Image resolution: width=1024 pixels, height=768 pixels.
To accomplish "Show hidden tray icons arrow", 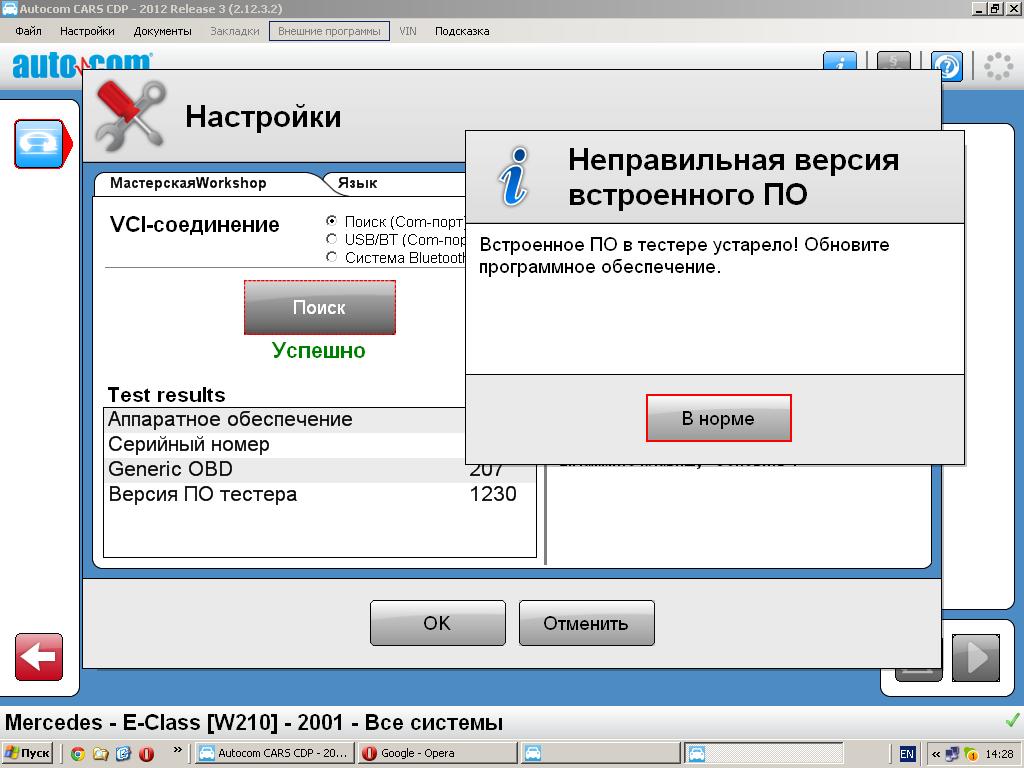I will [x=936, y=754].
